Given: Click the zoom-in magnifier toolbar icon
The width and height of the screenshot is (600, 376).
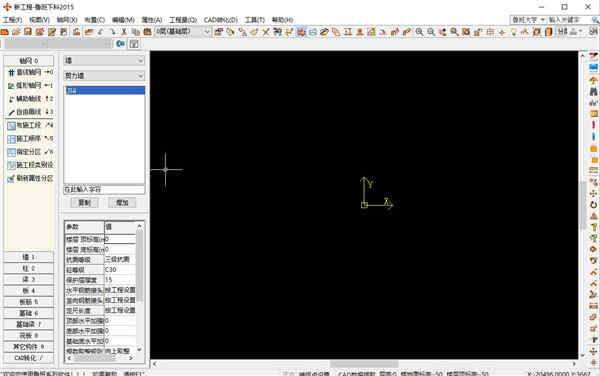Looking at the screenshot, I should [x=419, y=32].
